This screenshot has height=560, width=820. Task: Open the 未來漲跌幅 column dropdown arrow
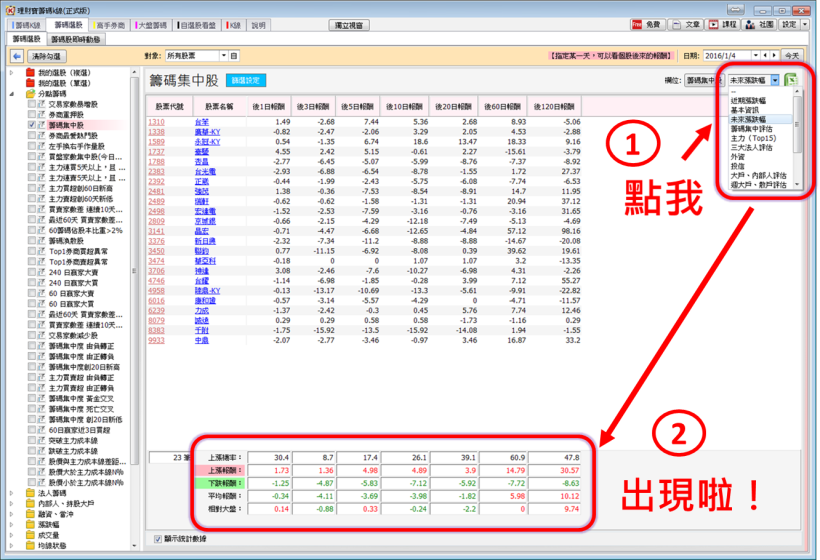tap(775, 80)
